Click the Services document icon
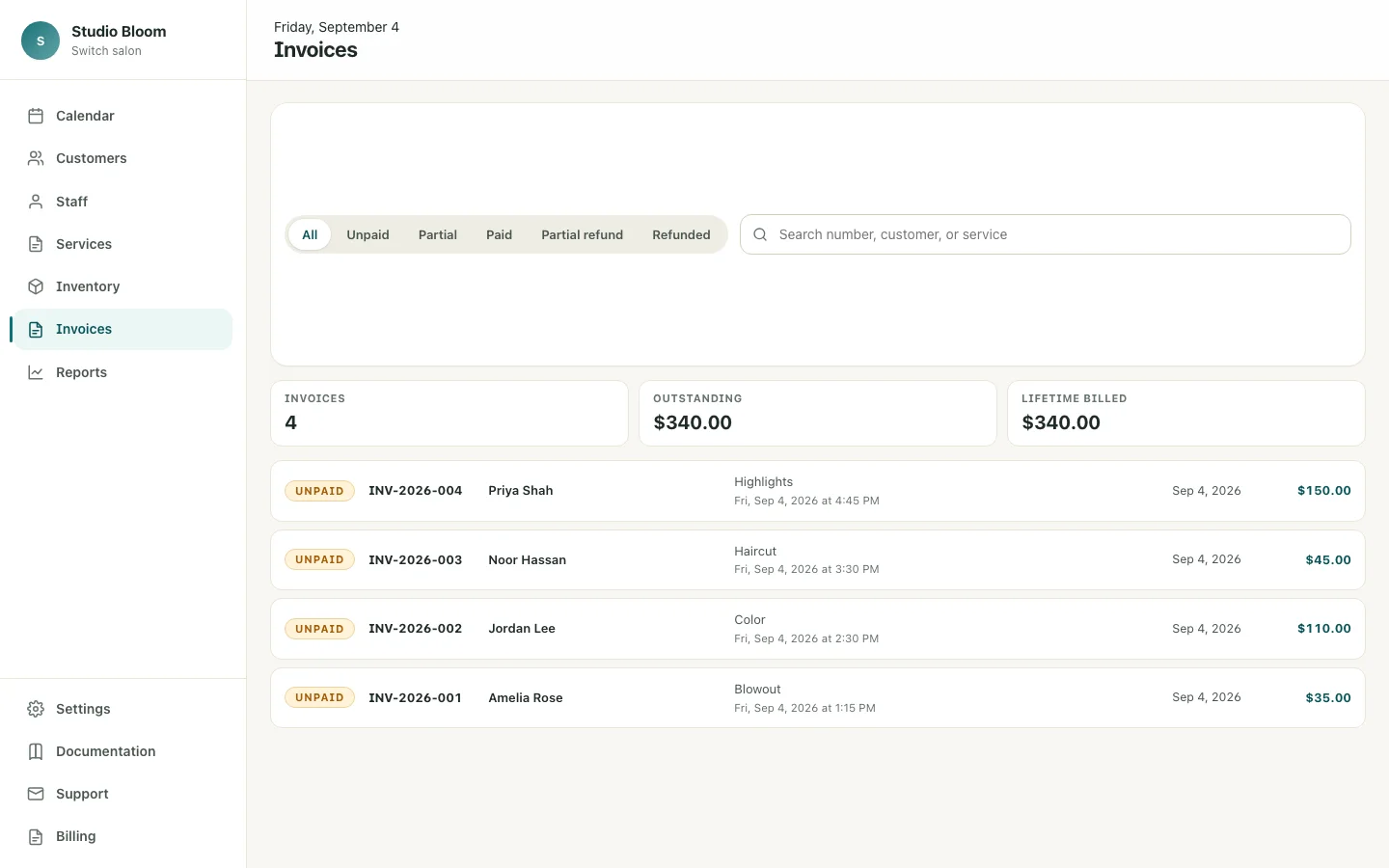This screenshot has height=868, width=1389. tap(36, 244)
